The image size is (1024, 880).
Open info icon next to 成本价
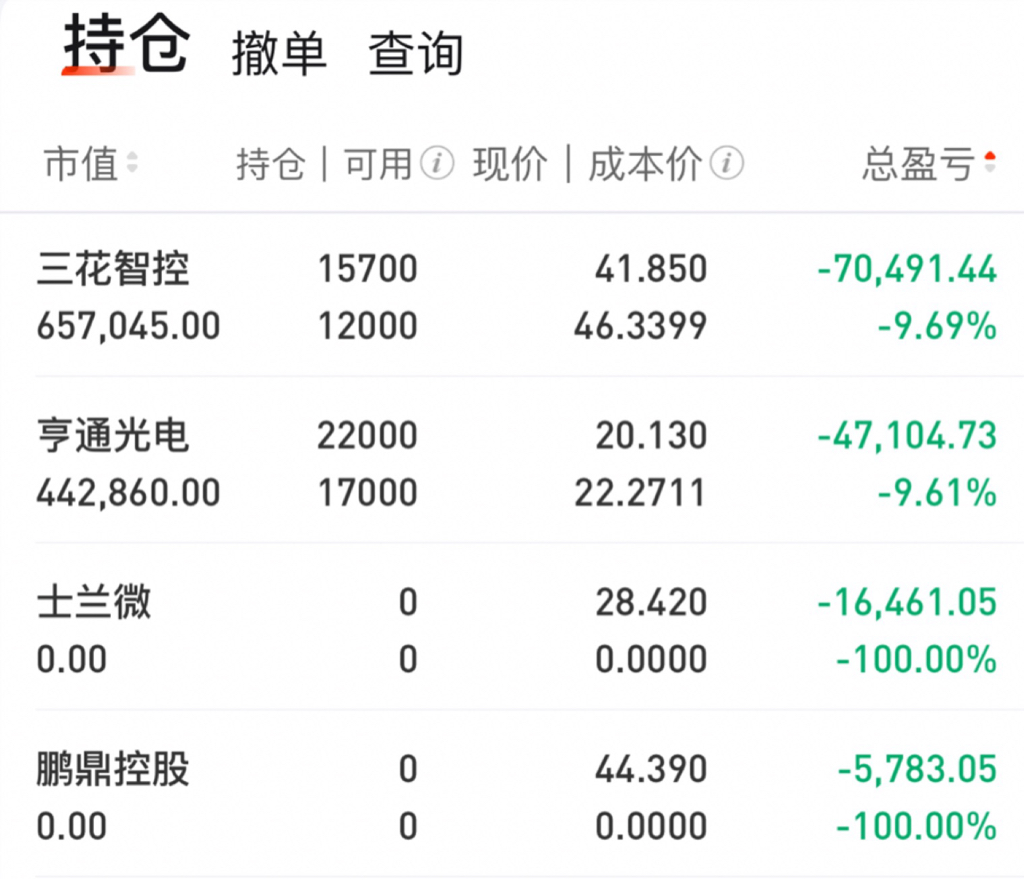[x=727, y=163]
